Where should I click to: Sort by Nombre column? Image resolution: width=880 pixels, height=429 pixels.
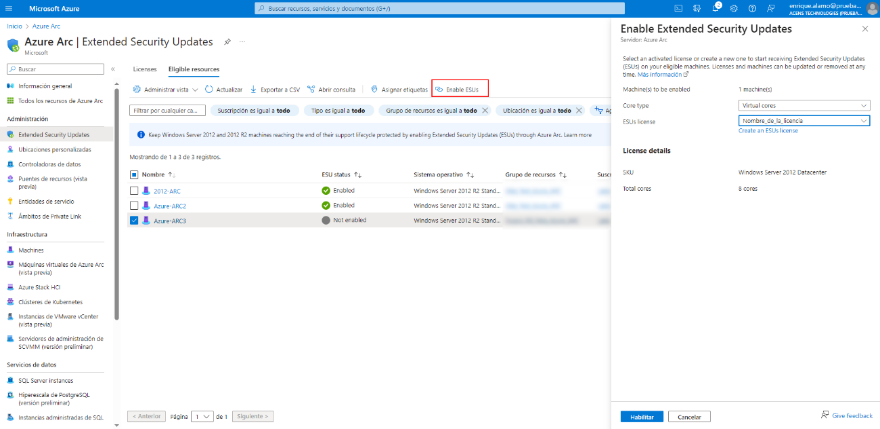click(x=159, y=175)
